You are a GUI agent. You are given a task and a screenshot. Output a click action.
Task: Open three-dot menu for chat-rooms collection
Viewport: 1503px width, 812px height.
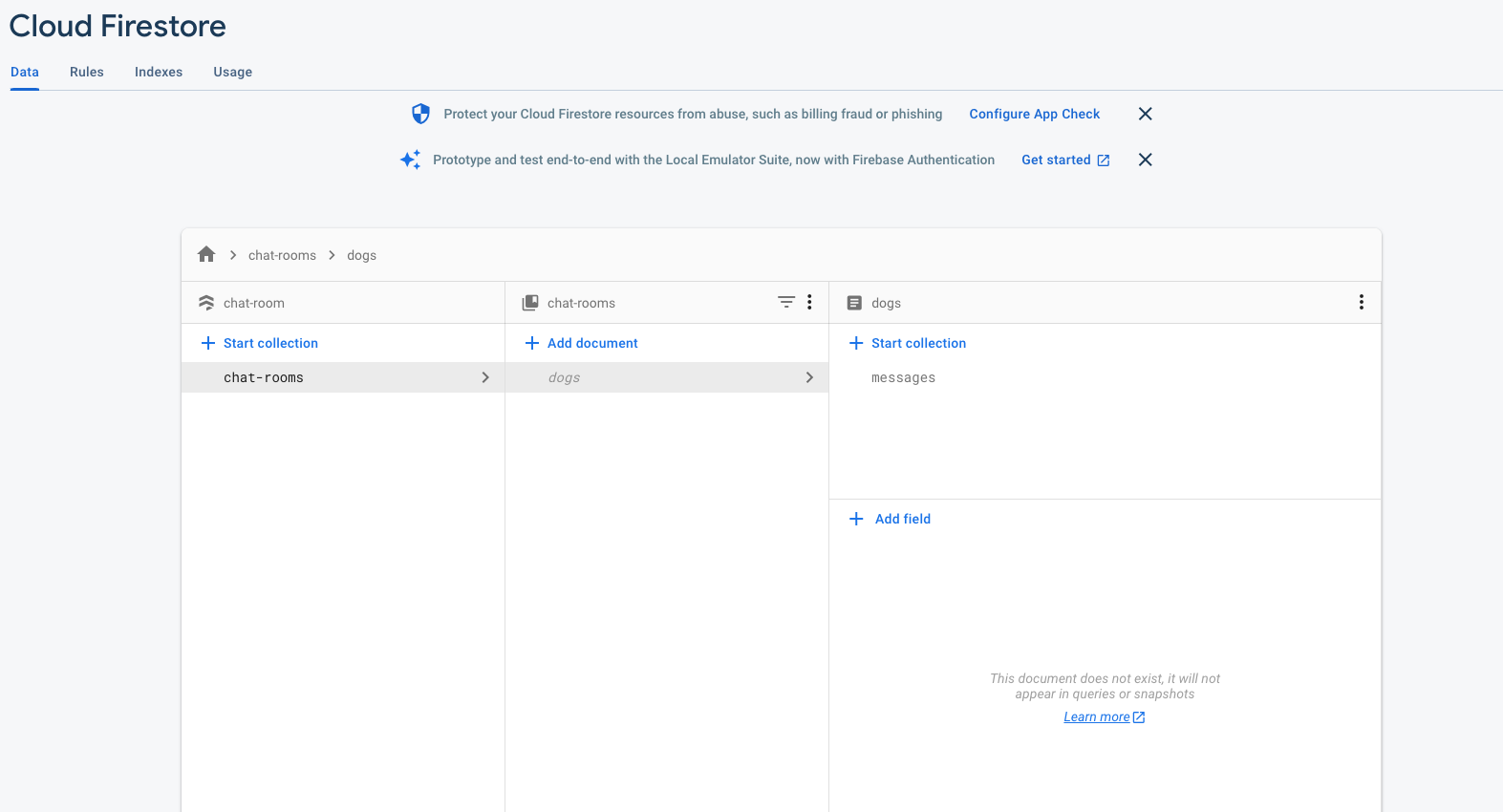pyautogui.click(x=809, y=302)
